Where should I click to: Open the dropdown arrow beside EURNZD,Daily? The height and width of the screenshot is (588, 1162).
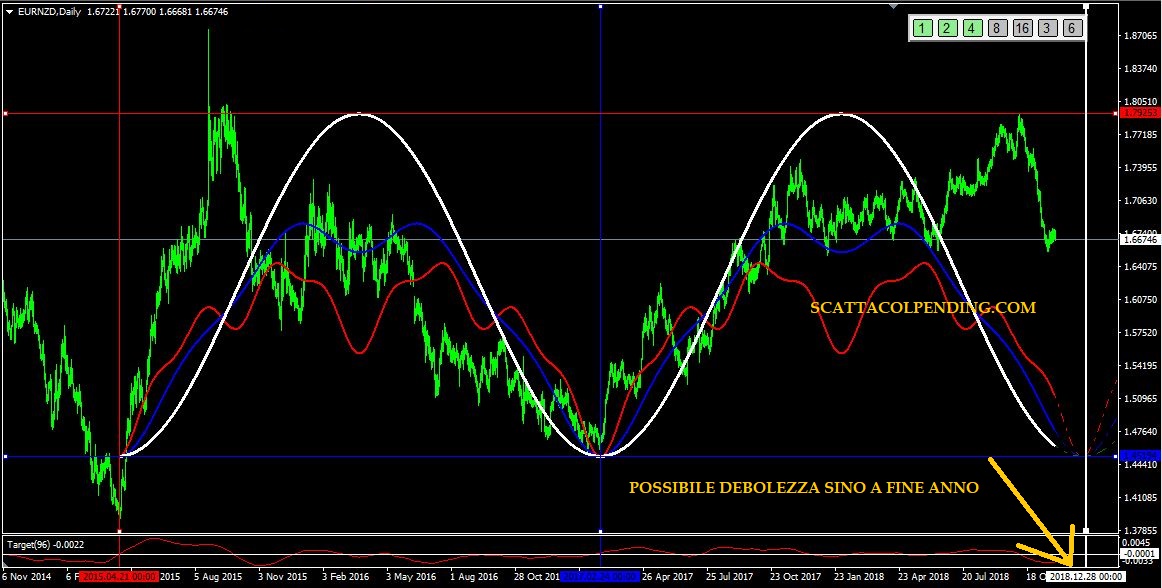click(x=9, y=10)
